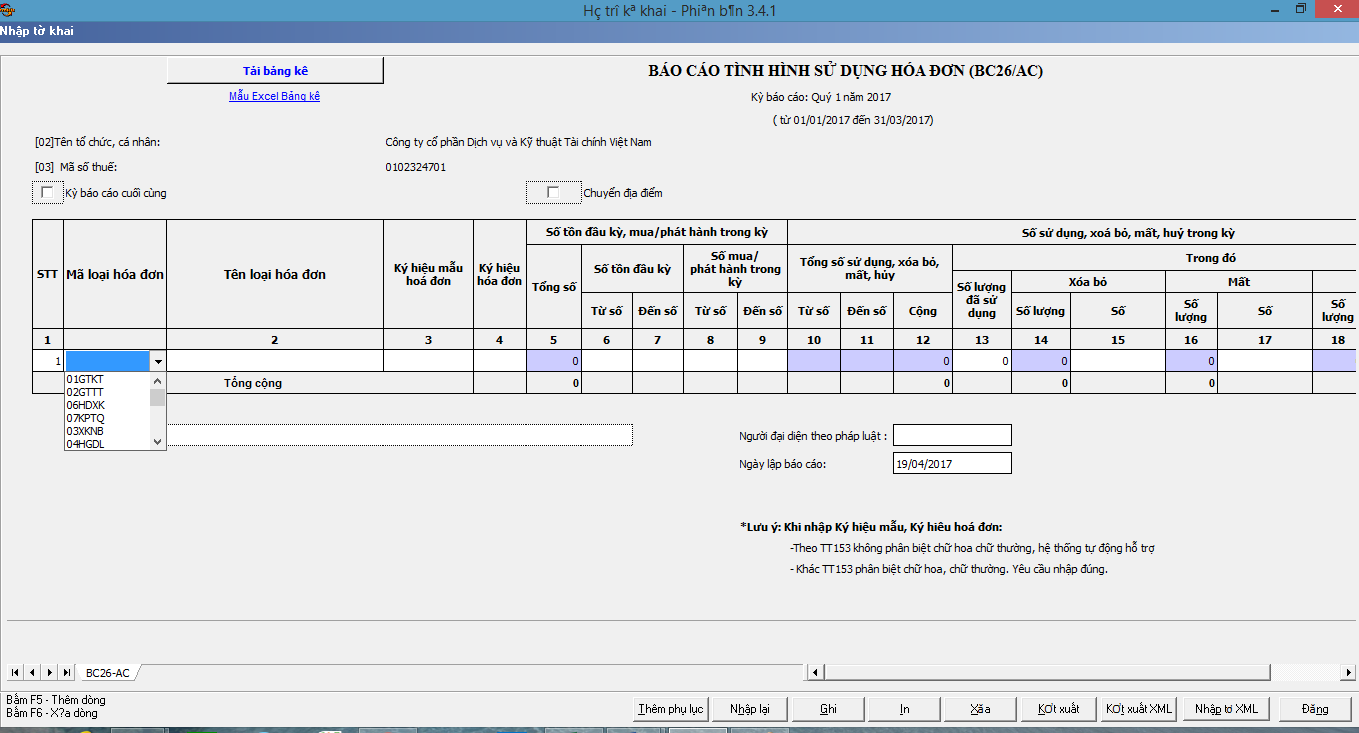
Task: Click the Tải bảng kê button
Action: [275, 71]
